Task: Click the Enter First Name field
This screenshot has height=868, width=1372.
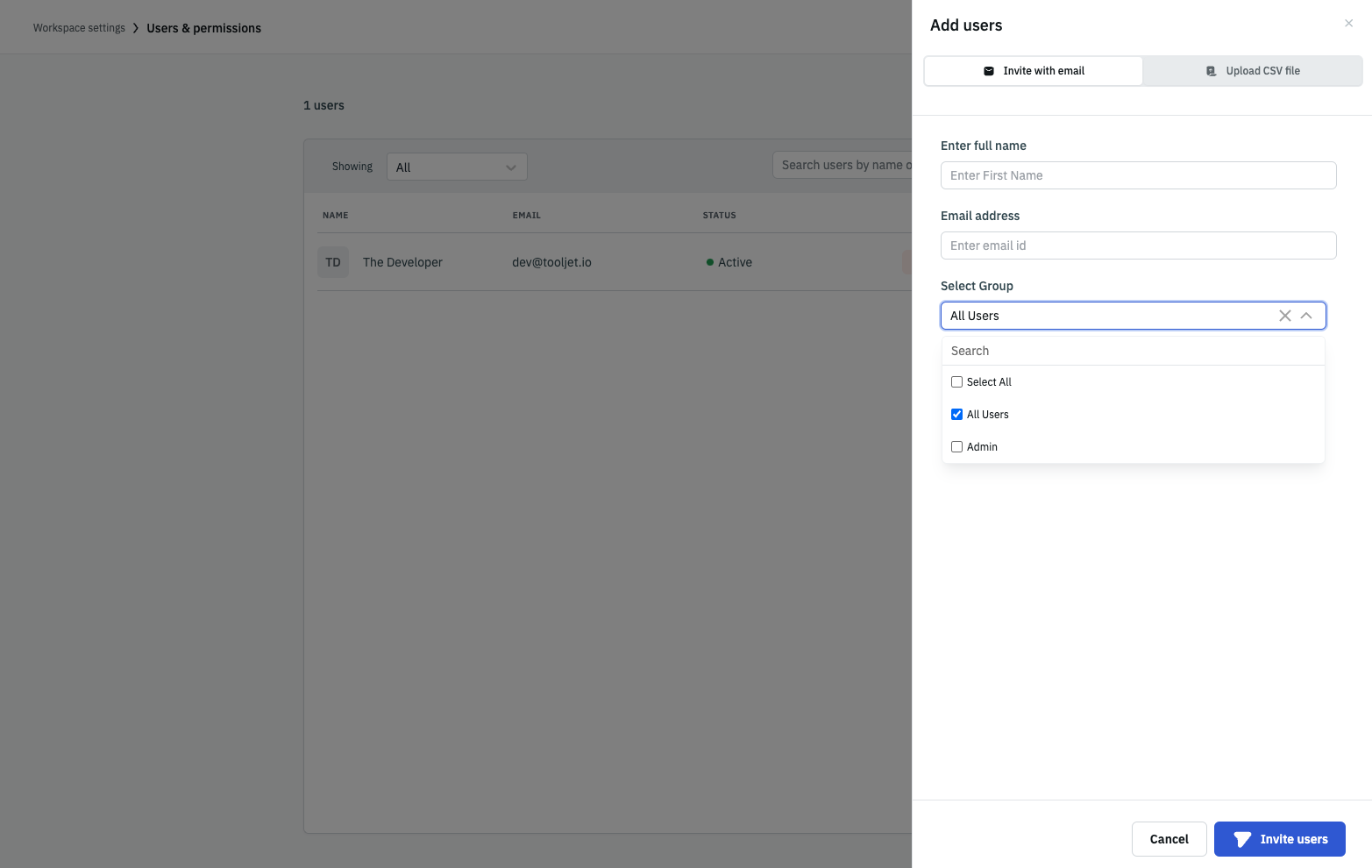Action: (x=1138, y=175)
